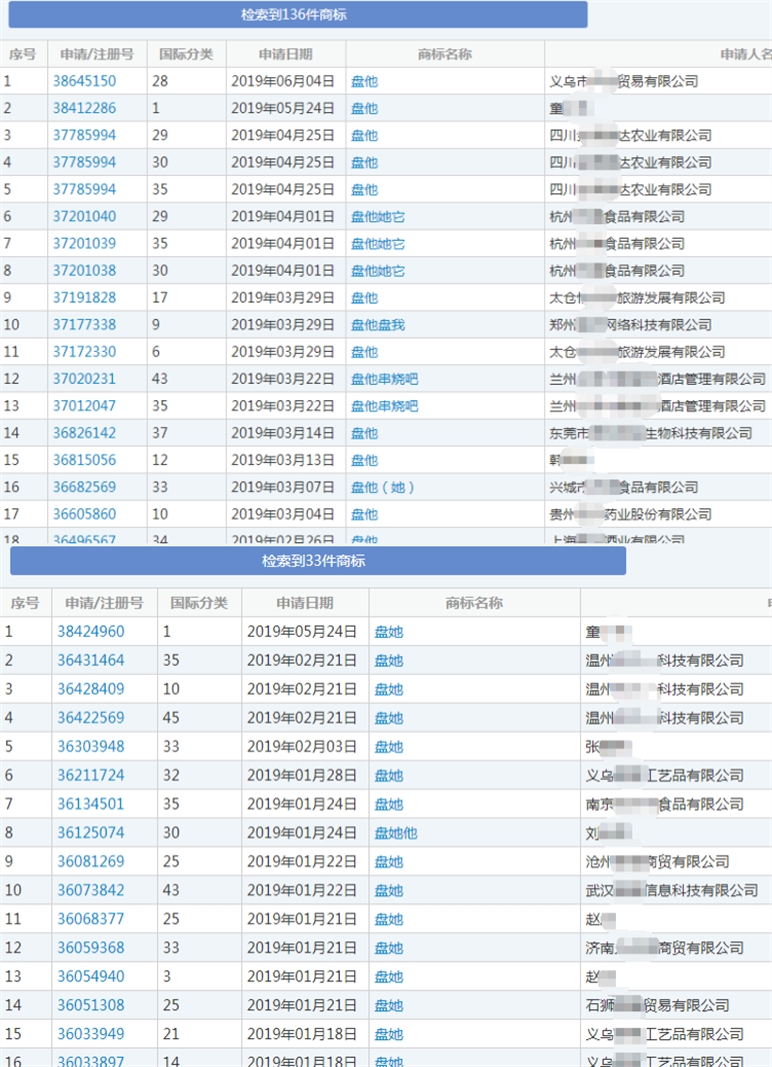Open application number 37172330
Viewport: 772px width, 1067px height.
(x=84, y=352)
